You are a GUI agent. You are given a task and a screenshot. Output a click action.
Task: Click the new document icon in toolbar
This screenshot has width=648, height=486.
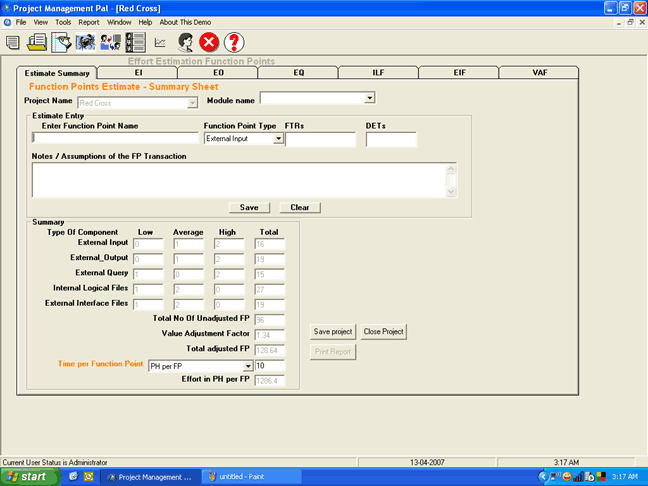coord(13,42)
